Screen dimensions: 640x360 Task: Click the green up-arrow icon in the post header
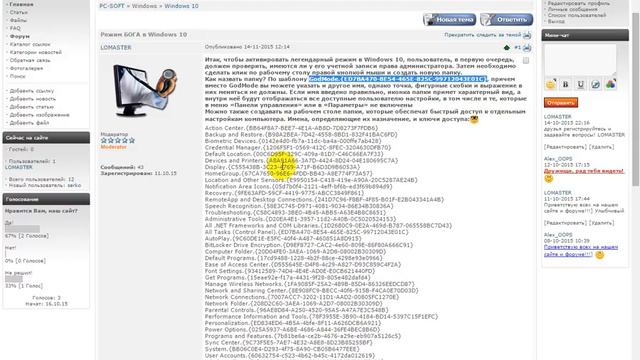pyautogui.click(x=507, y=48)
